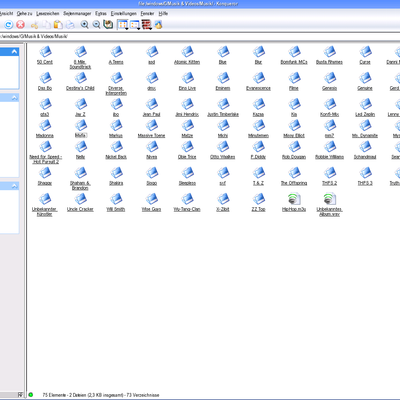Click the red brick wall toolbar icon

[146, 25]
